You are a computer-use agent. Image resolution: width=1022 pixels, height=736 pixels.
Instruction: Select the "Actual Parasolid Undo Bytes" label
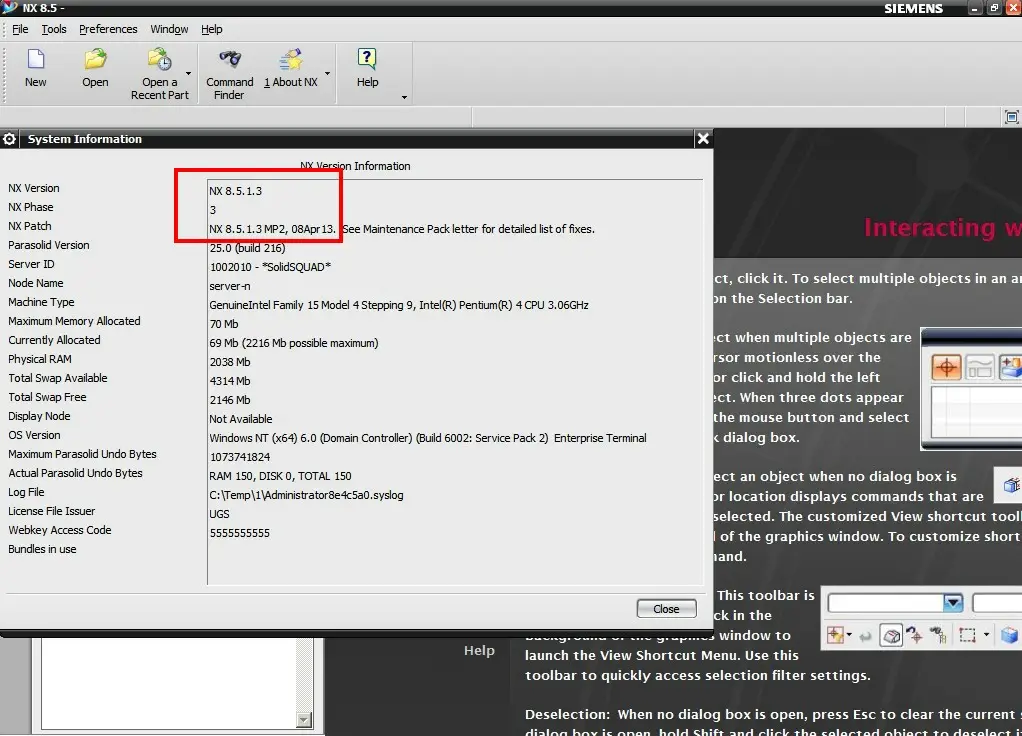(x=75, y=473)
